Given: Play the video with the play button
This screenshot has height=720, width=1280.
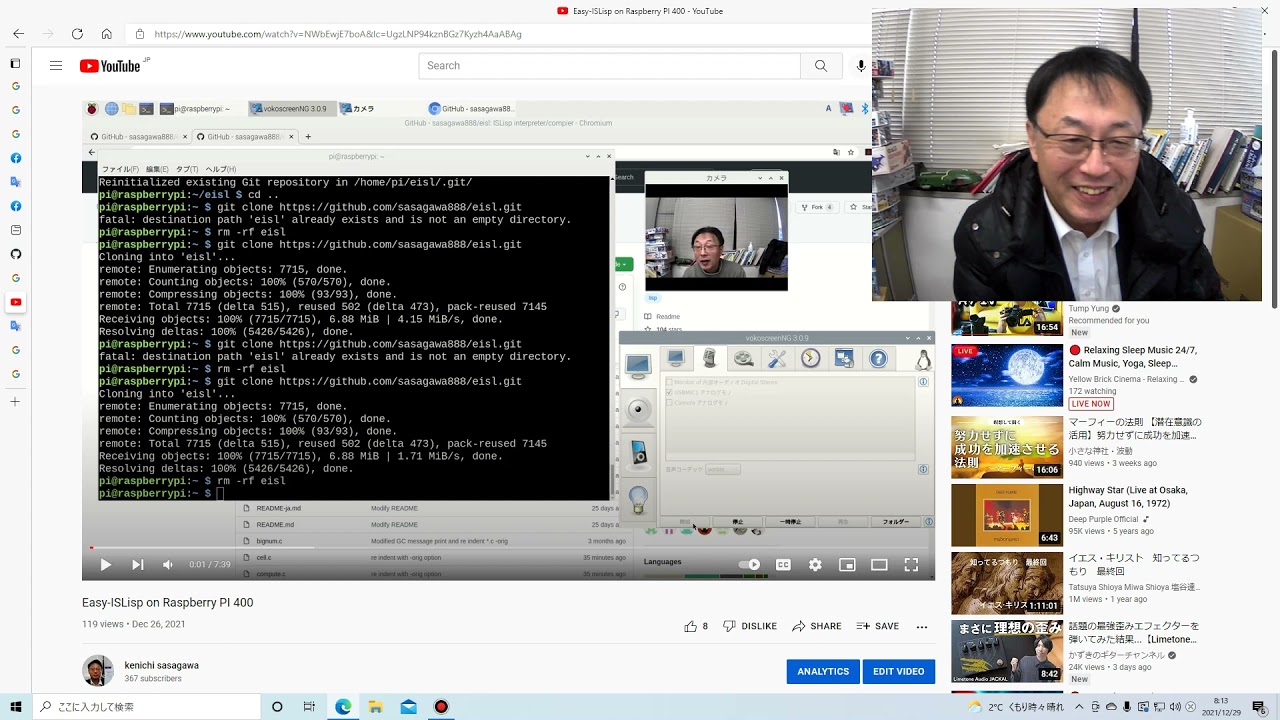Looking at the screenshot, I should [106, 565].
